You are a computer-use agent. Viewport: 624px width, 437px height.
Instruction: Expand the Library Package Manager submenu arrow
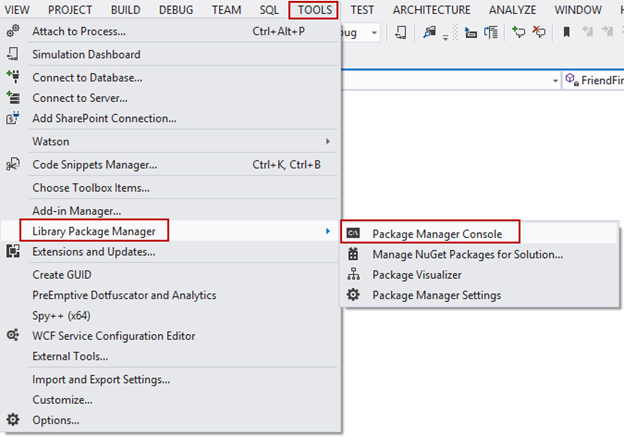pyautogui.click(x=328, y=231)
